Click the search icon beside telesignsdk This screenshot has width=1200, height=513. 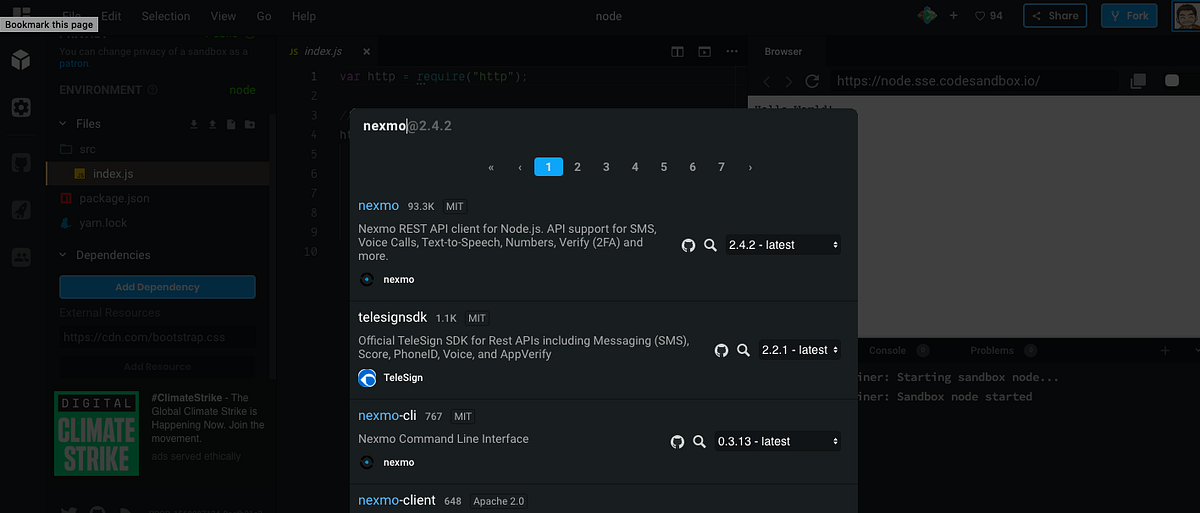tap(744, 350)
